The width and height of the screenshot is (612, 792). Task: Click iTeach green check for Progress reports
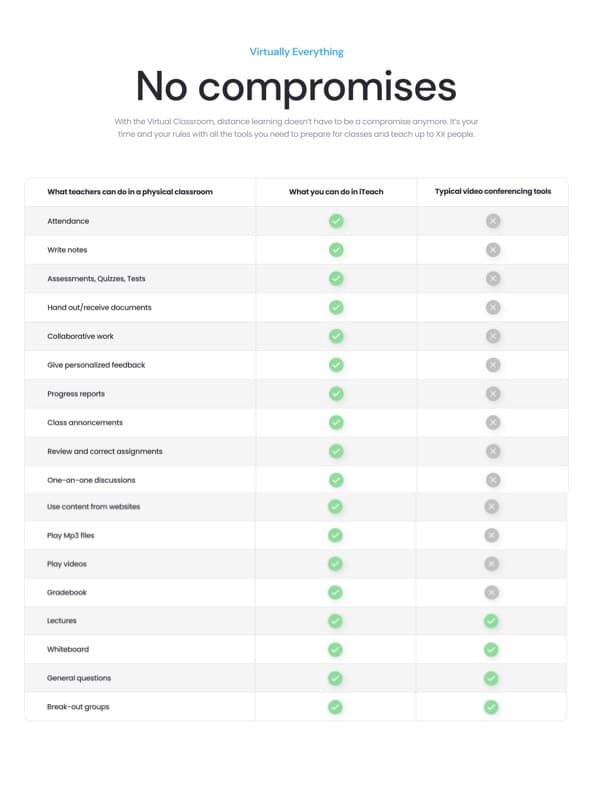pyautogui.click(x=336, y=394)
